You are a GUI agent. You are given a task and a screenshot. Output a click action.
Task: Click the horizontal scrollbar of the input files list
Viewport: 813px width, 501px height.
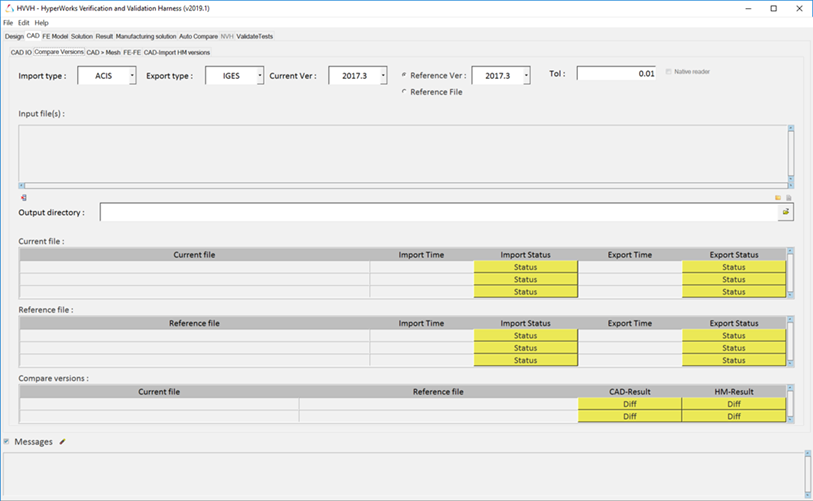pyautogui.click(x=400, y=185)
